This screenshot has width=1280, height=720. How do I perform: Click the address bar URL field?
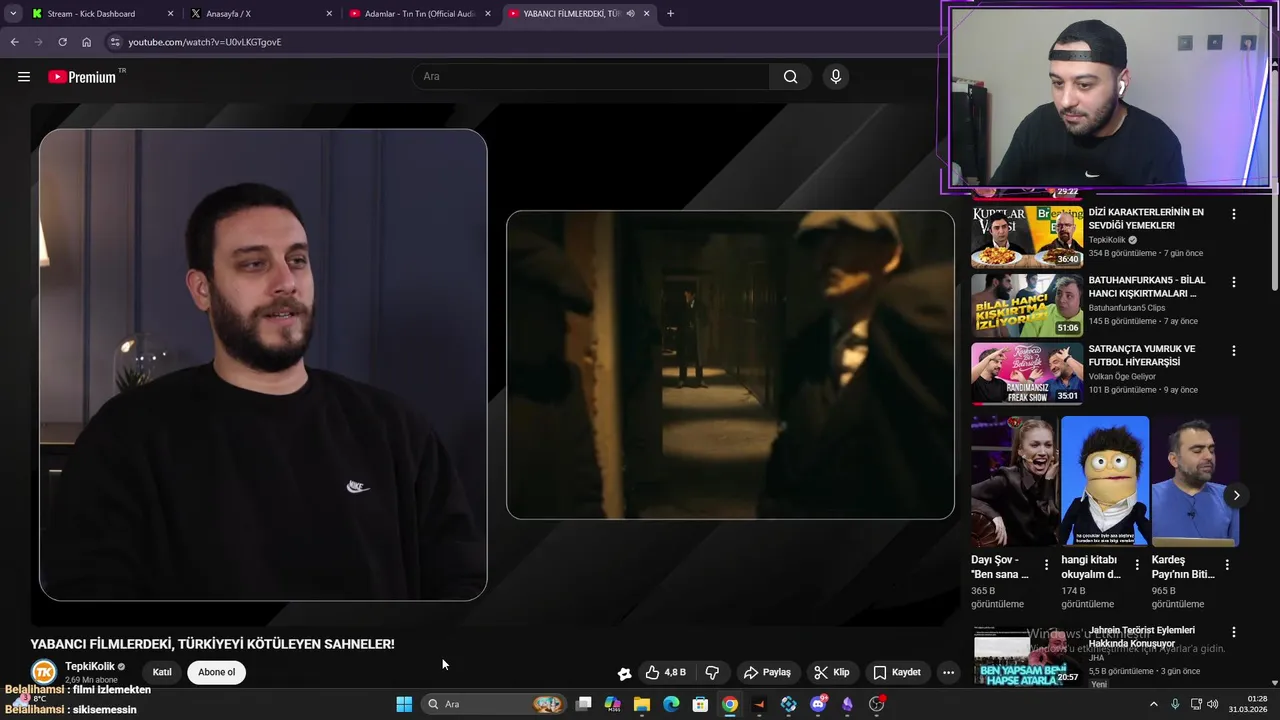coord(520,42)
